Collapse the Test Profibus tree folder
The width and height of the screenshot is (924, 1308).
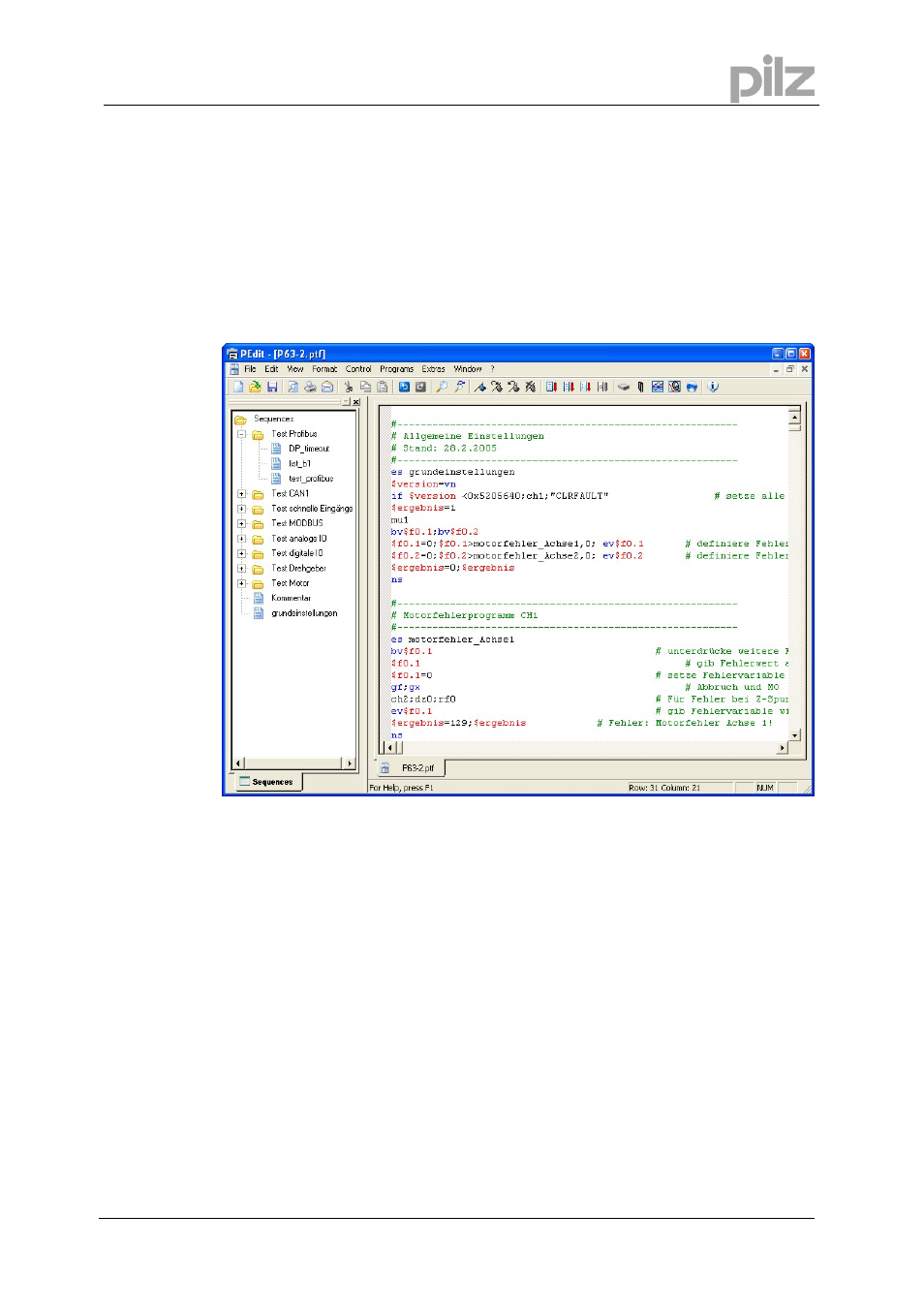(x=241, y=434)
